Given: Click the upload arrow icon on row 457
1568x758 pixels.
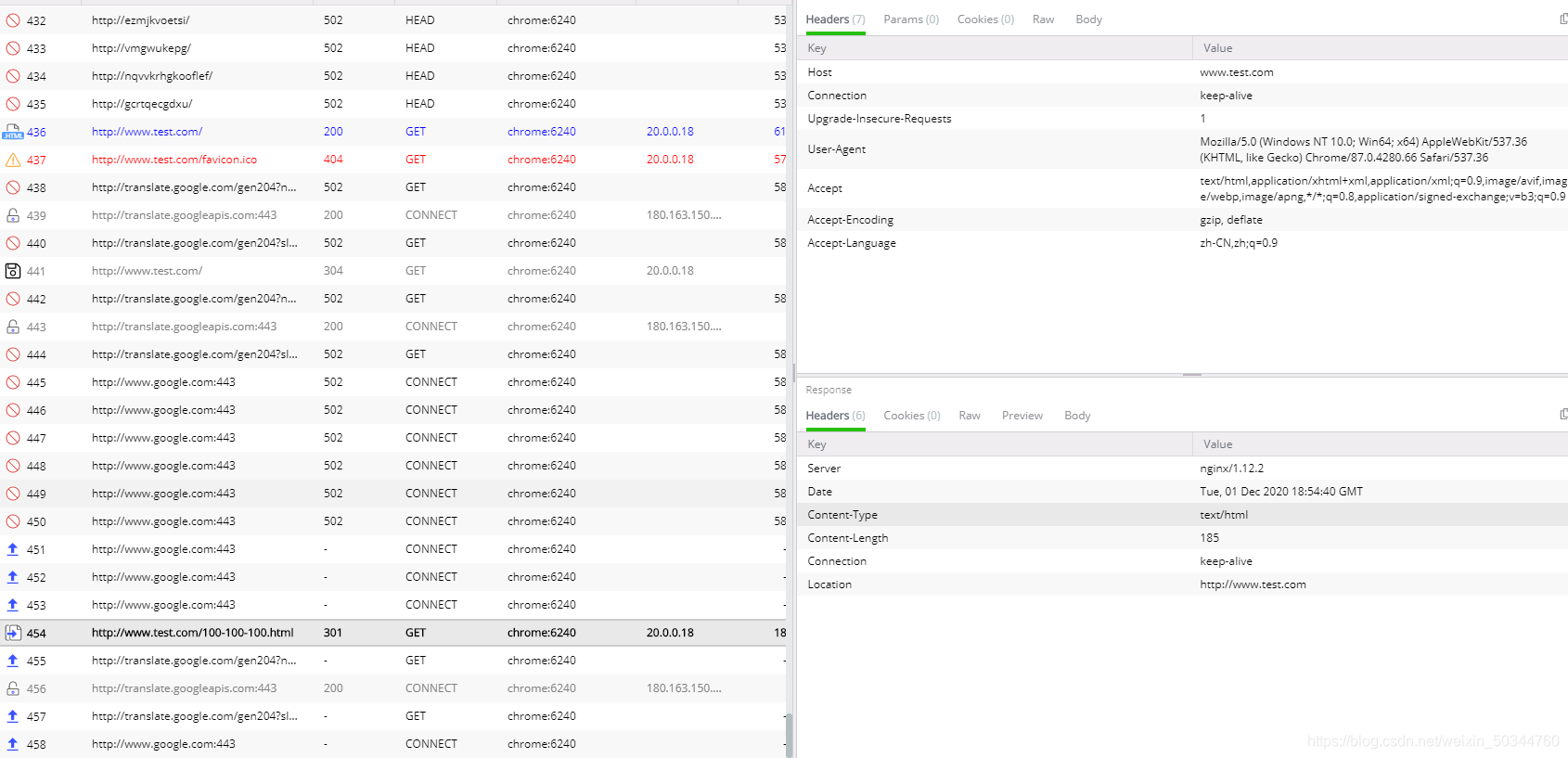Looking at the screenshot, I should 13,716.
